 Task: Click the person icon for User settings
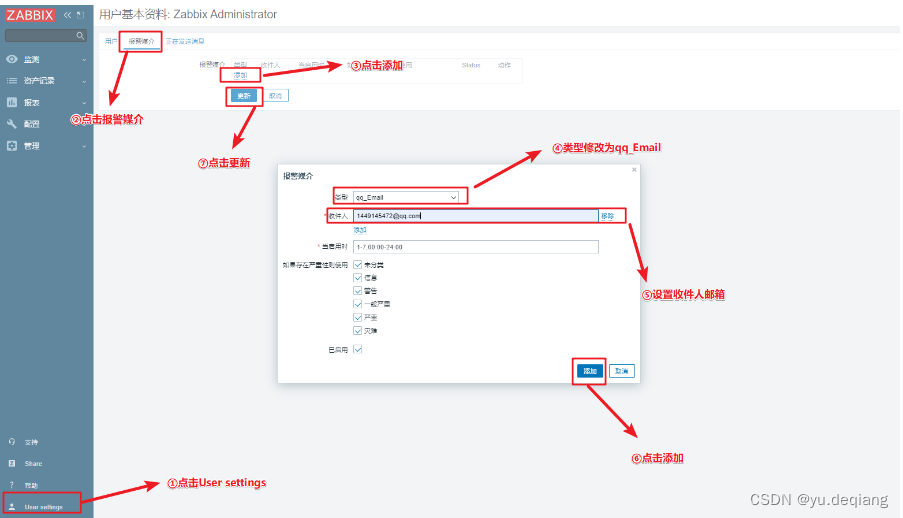coord(12,507)
